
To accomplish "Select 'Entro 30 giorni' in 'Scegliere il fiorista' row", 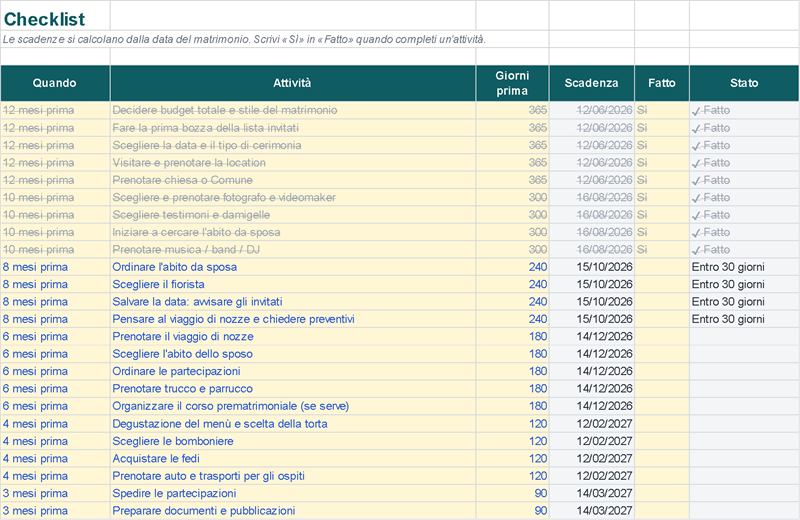I will click(x=744, y=284).
